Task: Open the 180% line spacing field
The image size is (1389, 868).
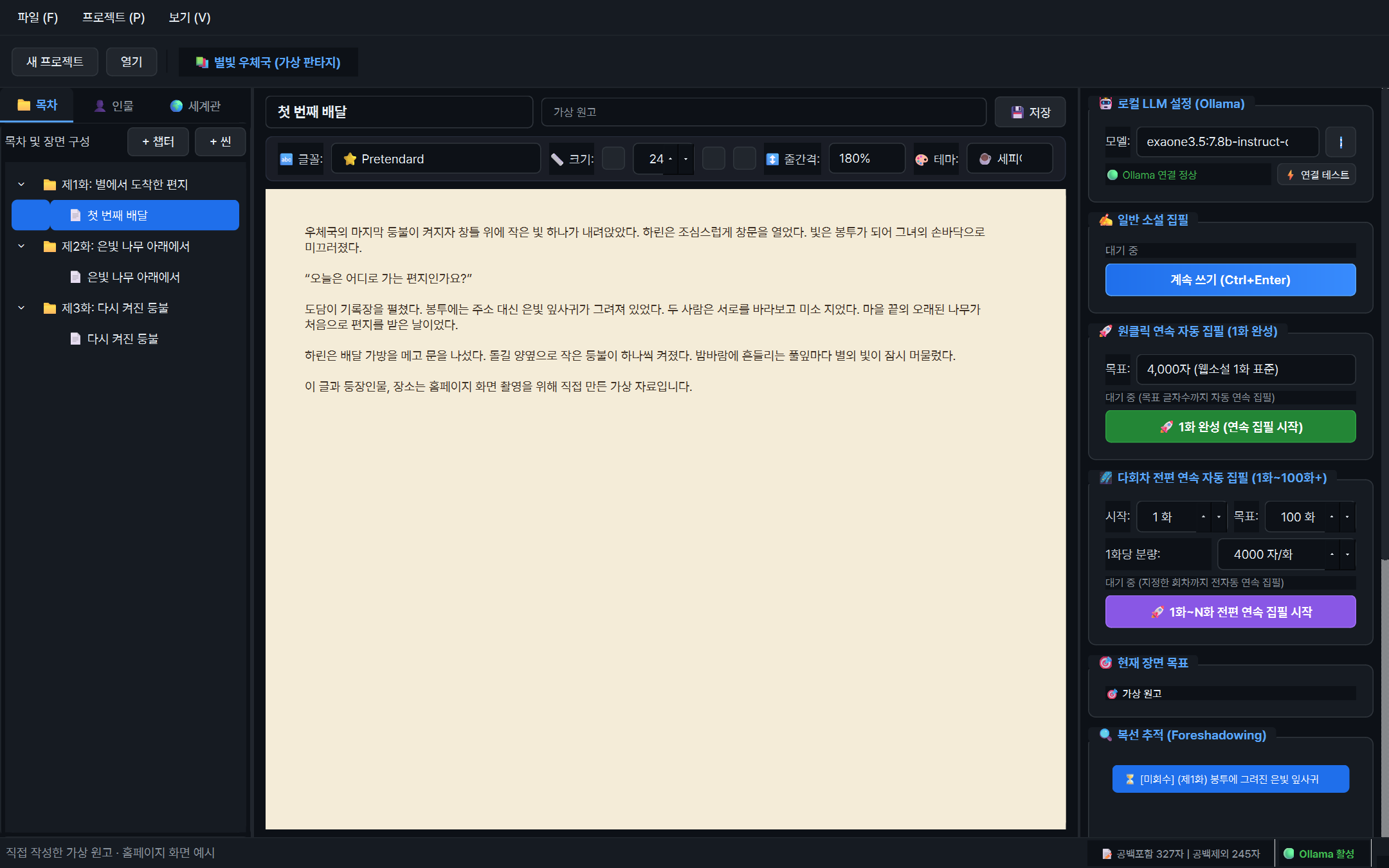Action: (x=867, y=159)
